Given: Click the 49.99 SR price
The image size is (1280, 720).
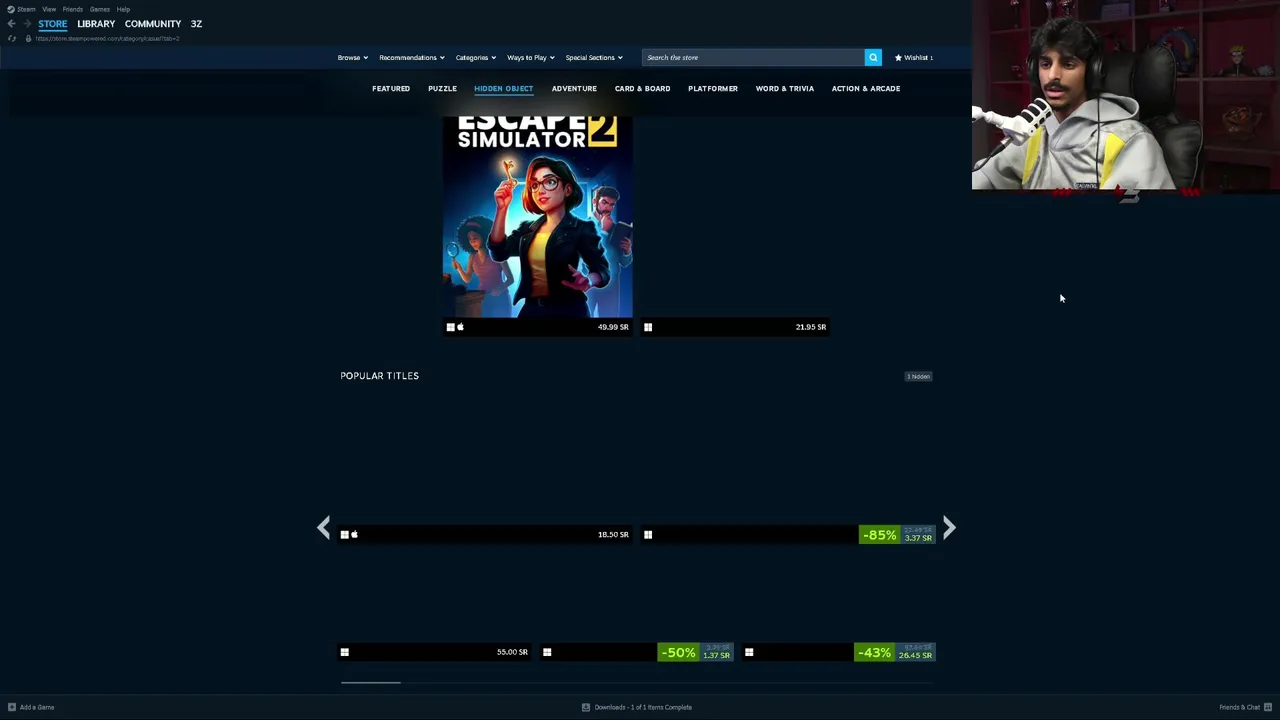Looking at the screenshot, I should [613, 327].
